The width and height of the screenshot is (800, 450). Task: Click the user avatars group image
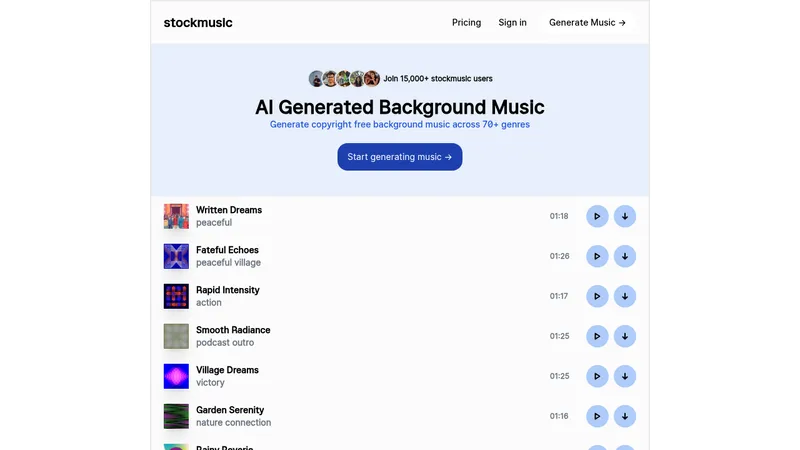344,79
